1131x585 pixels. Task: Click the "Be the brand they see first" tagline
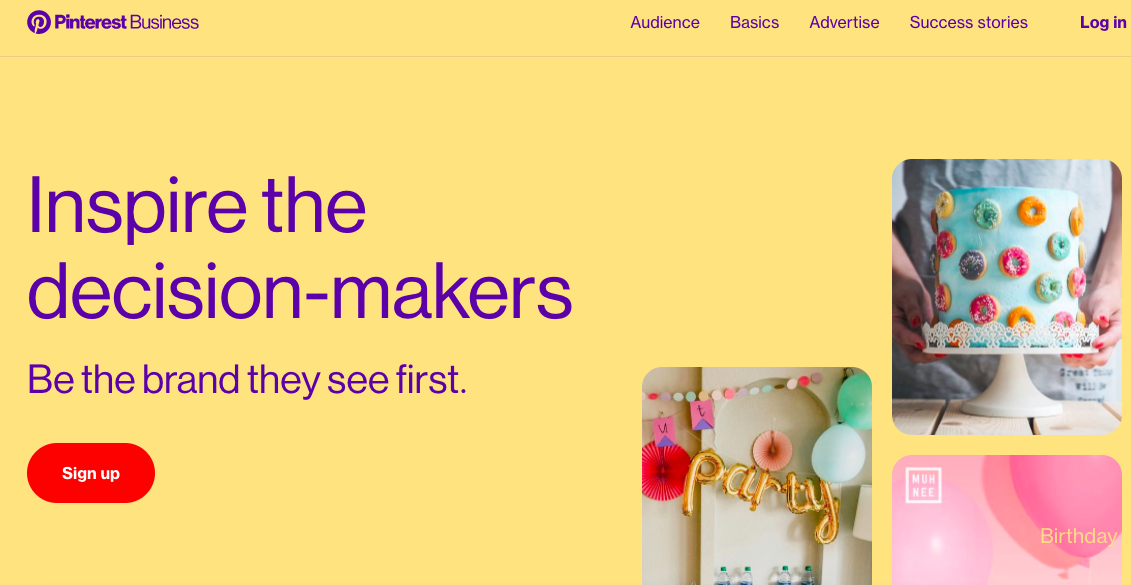coord(247,379)
